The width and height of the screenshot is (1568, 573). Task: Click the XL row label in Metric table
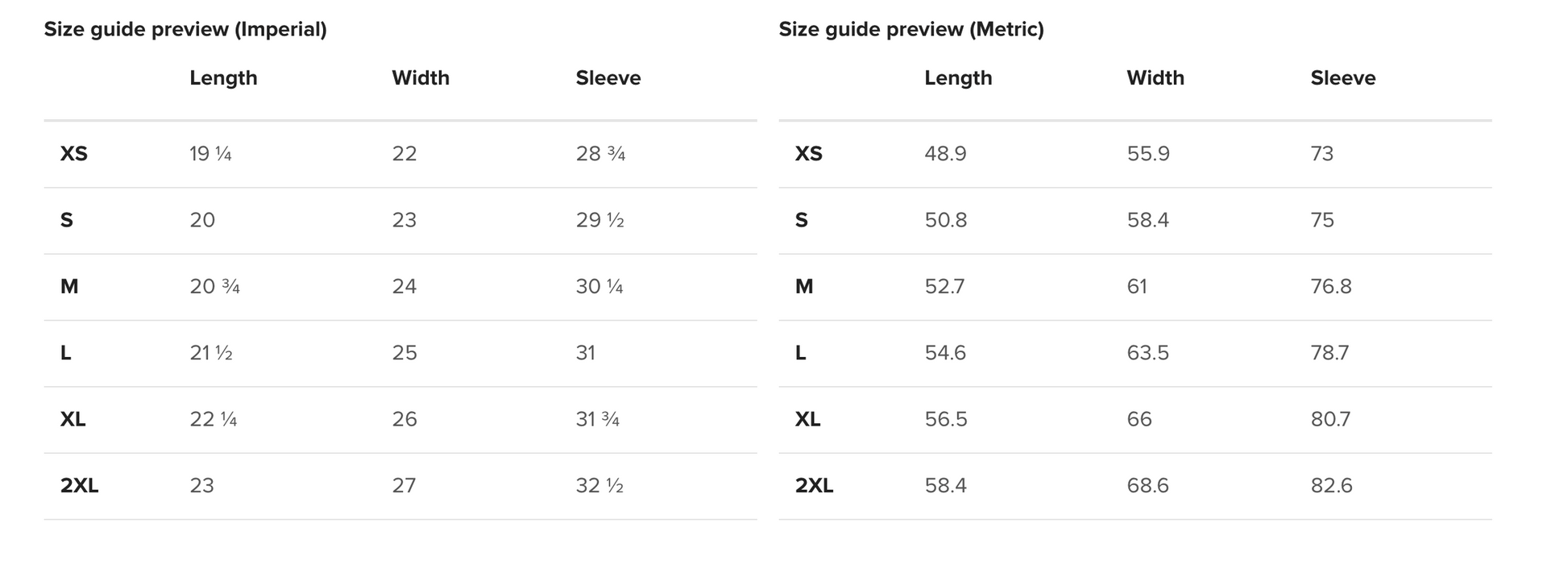click(x=807, y=420)
